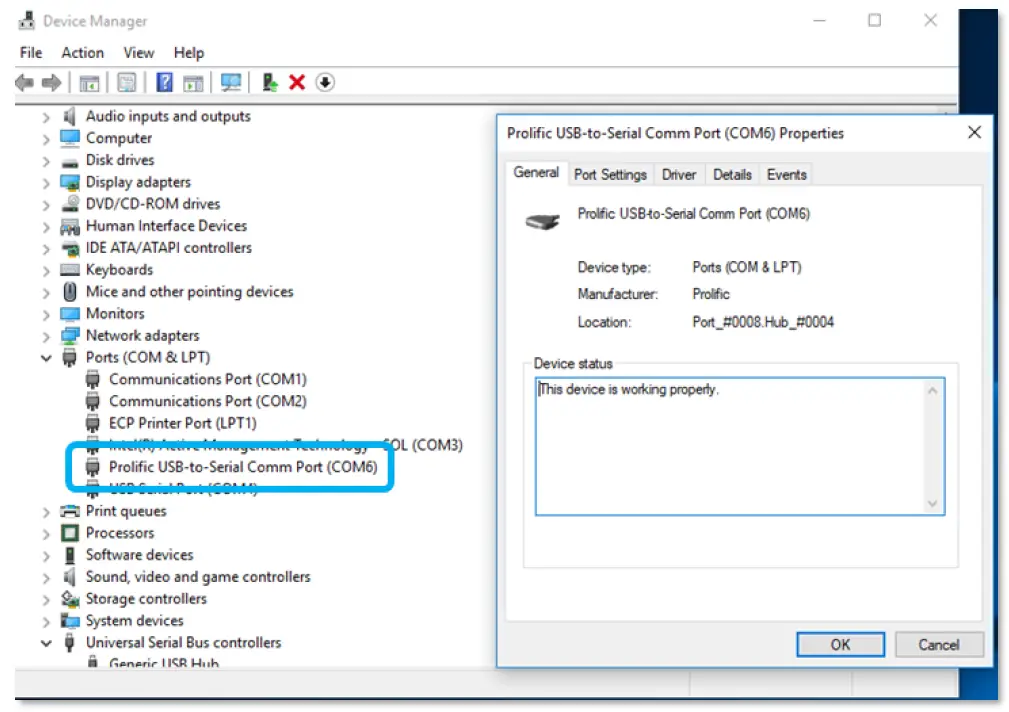Click OK in the Properties dialog

[x=840, y=644]
